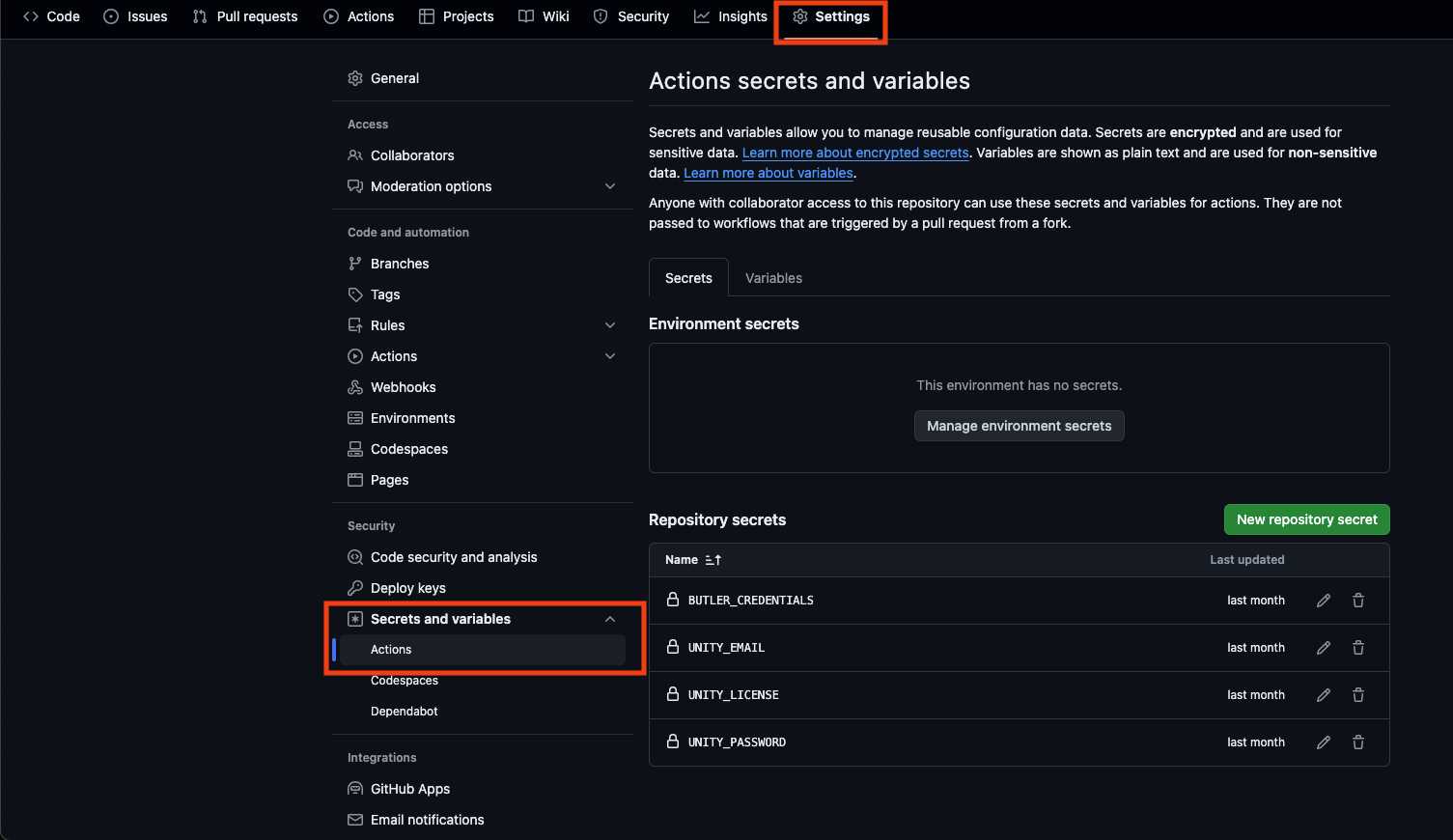The height and width of the screenshot is (840, 1453).
Task: Expand the Actions settings section chevron
Action: pos(610,356)
